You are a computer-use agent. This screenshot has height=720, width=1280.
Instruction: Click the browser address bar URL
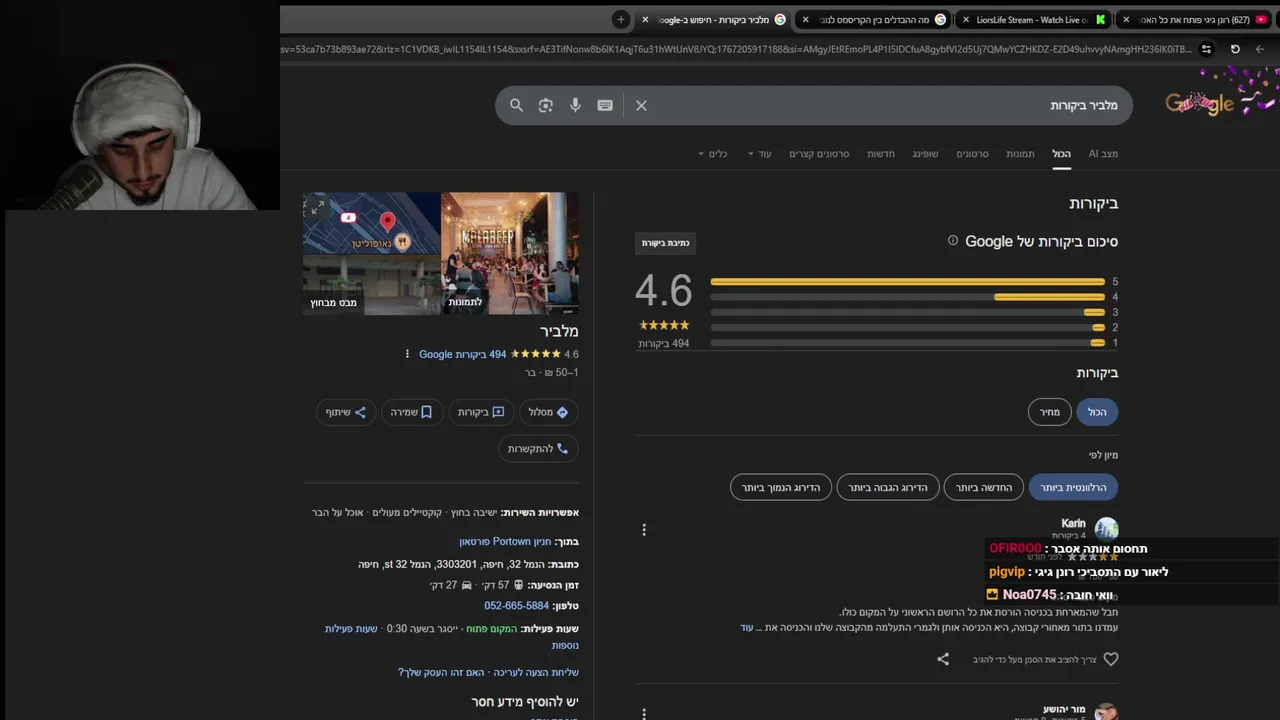click(x=736, y=49)
